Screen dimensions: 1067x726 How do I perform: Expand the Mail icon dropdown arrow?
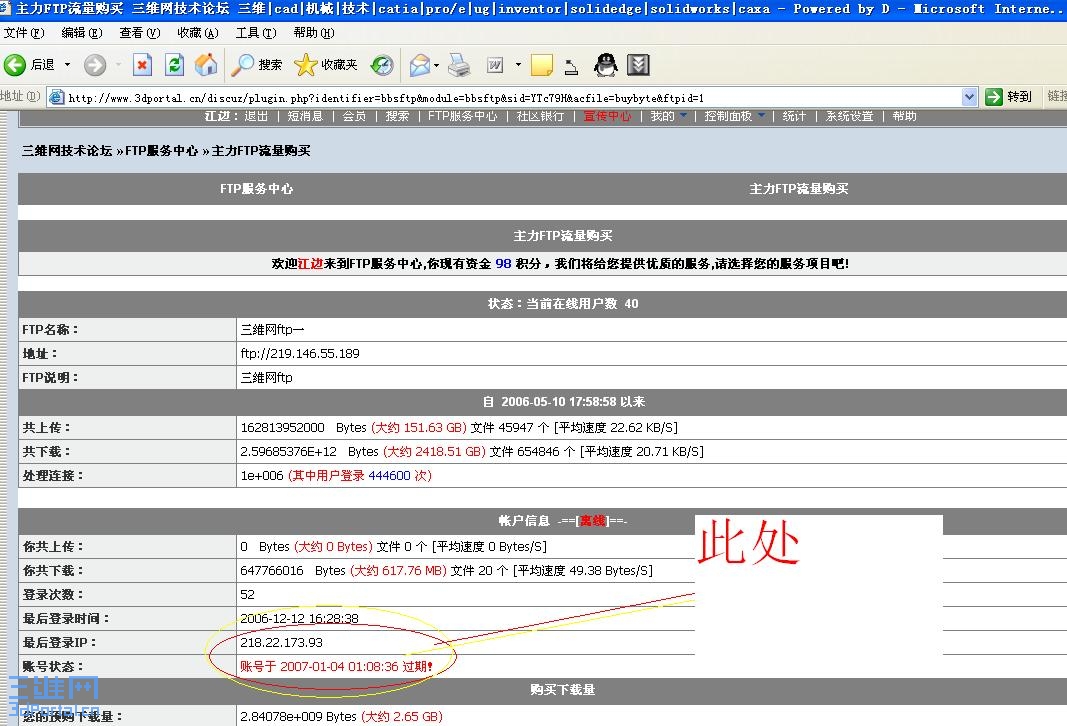point(436,65)
